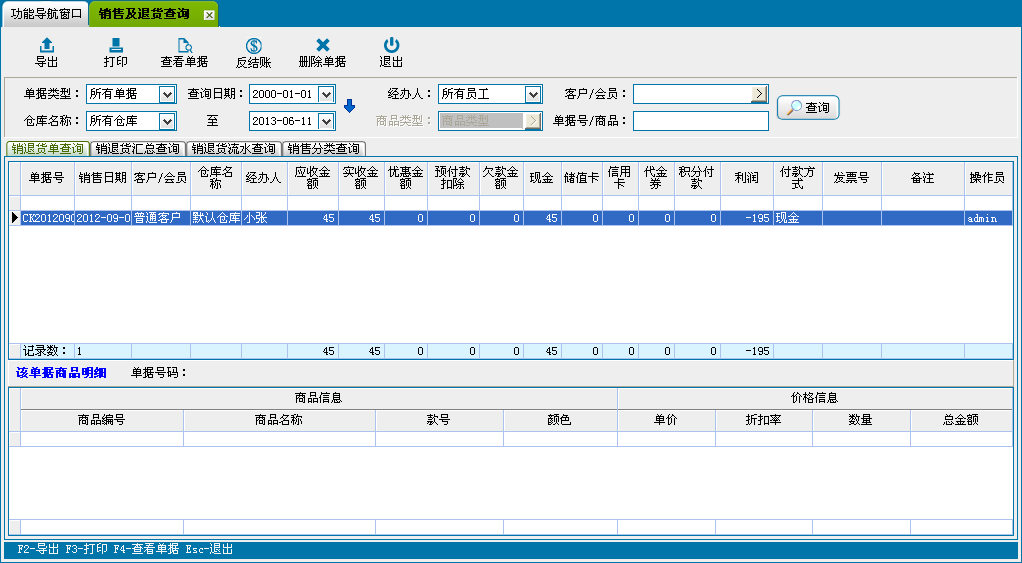
Task: Open the 仓库名称 dropdown
Action: coord(167,121)
